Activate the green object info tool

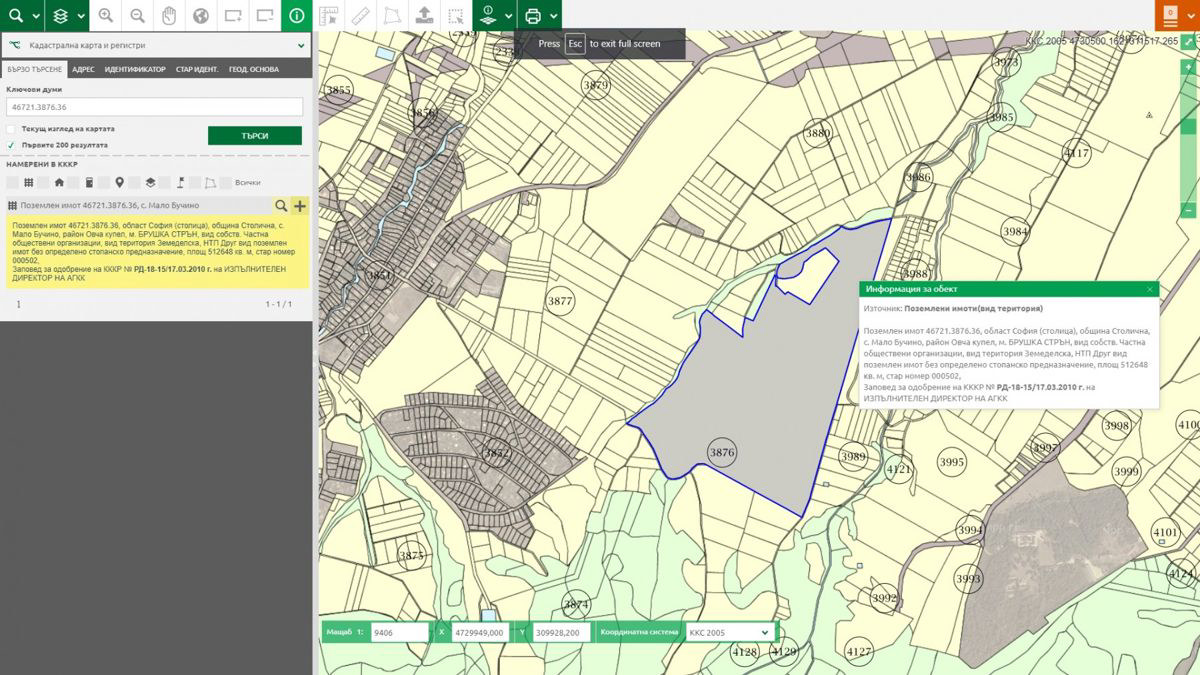point(296,15)
